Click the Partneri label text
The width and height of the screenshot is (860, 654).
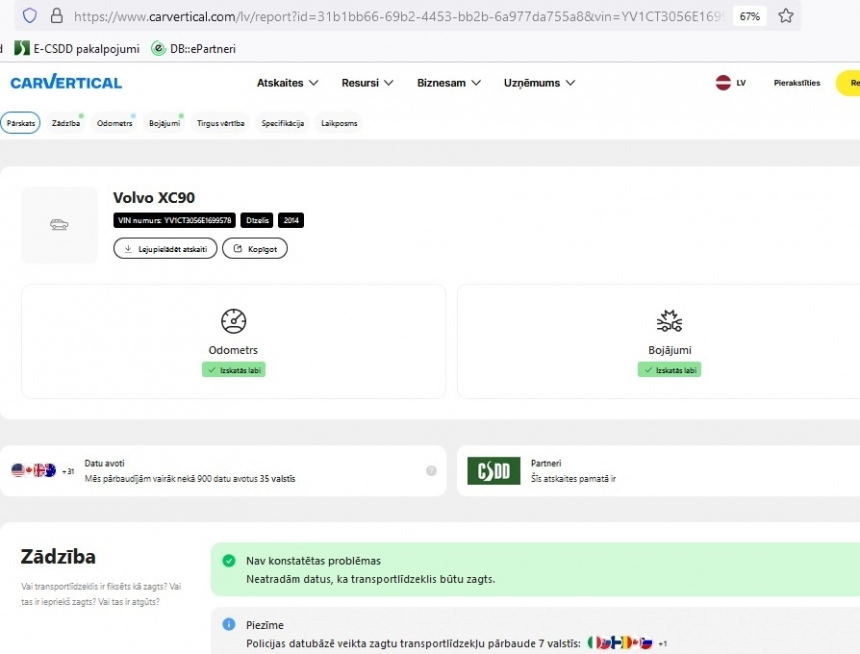[x=546, y=463]
